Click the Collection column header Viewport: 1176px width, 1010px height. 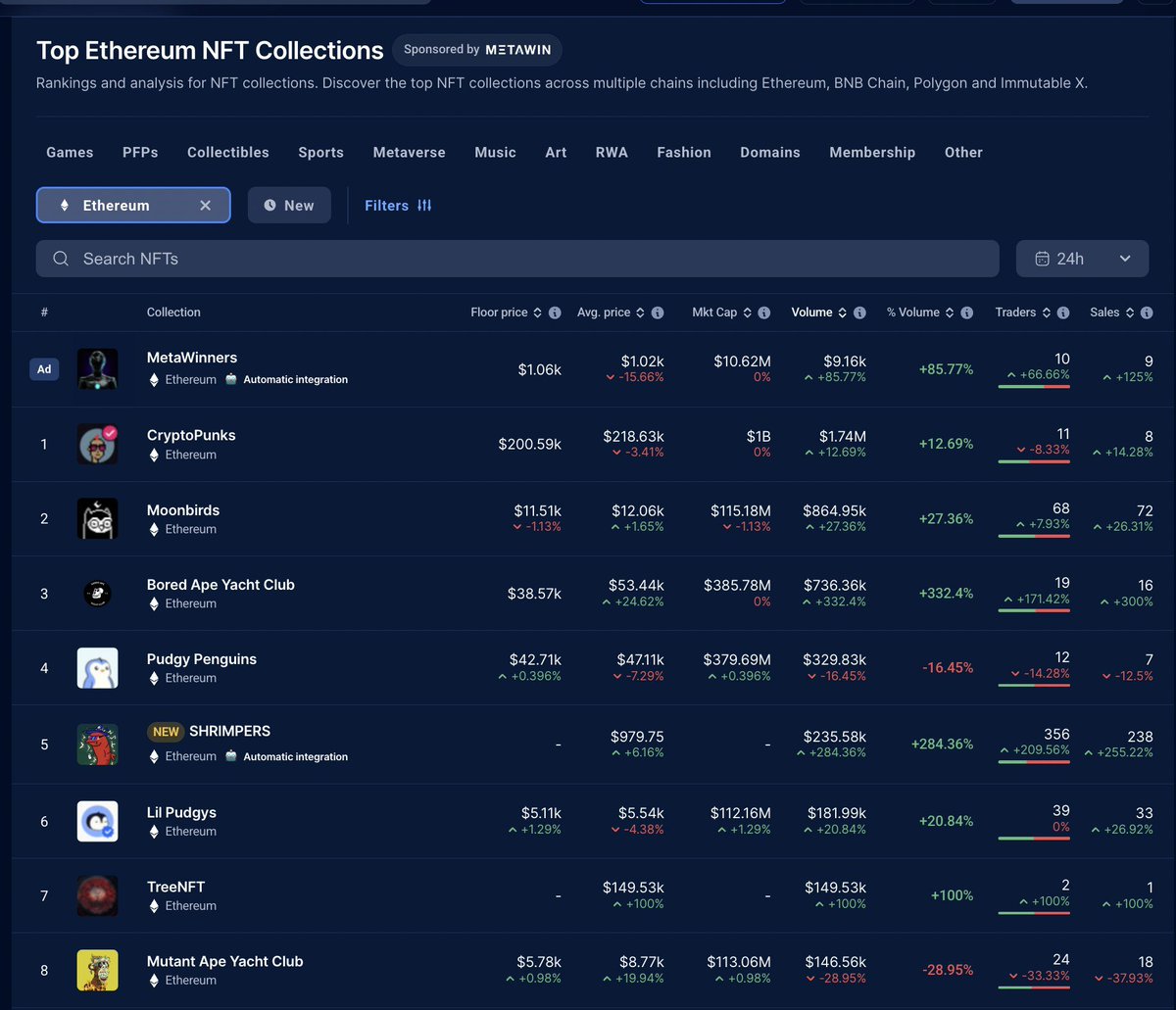coord(173,313)
